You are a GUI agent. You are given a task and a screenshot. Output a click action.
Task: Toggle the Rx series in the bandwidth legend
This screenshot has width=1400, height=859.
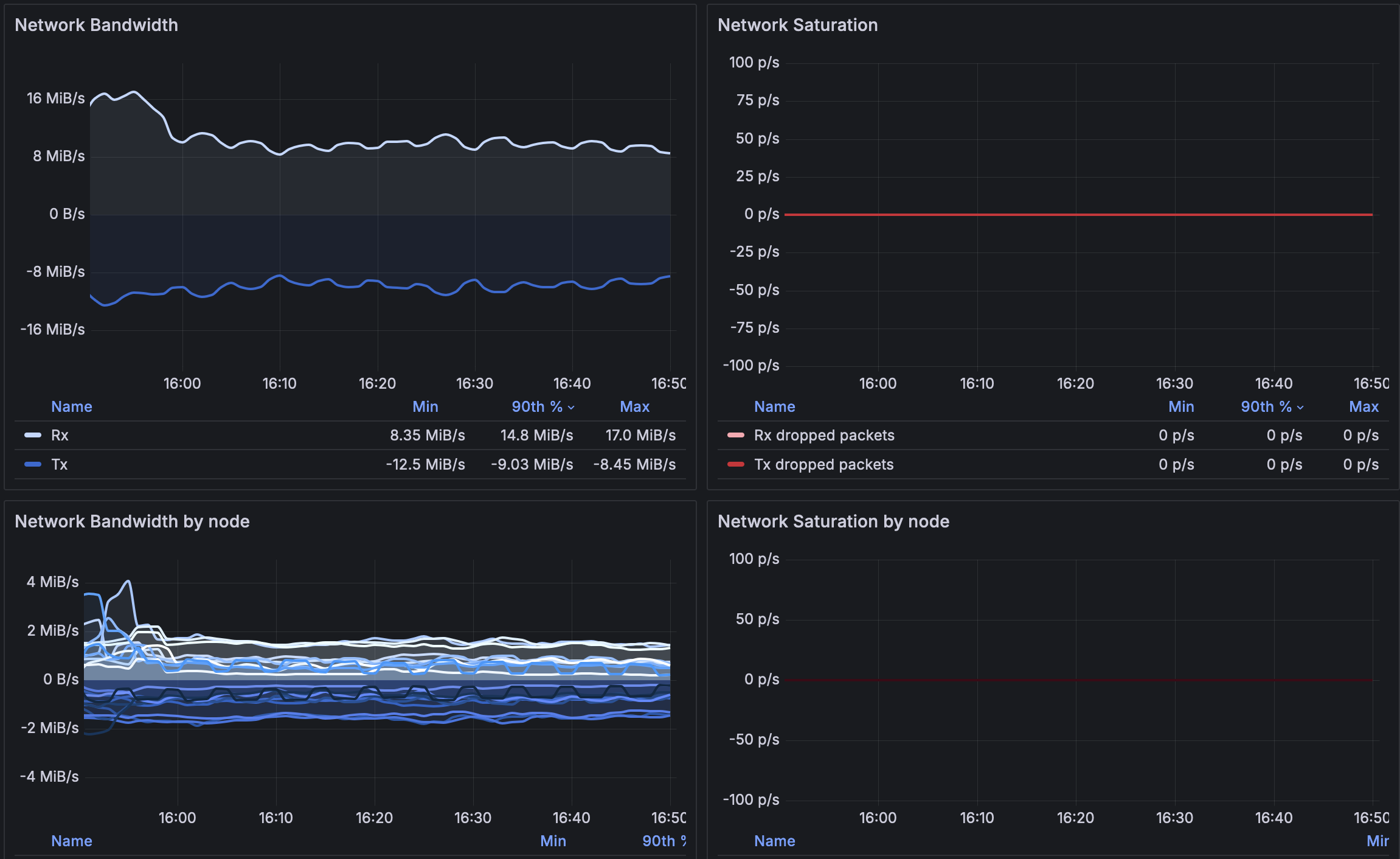click(x=60, y=435)
